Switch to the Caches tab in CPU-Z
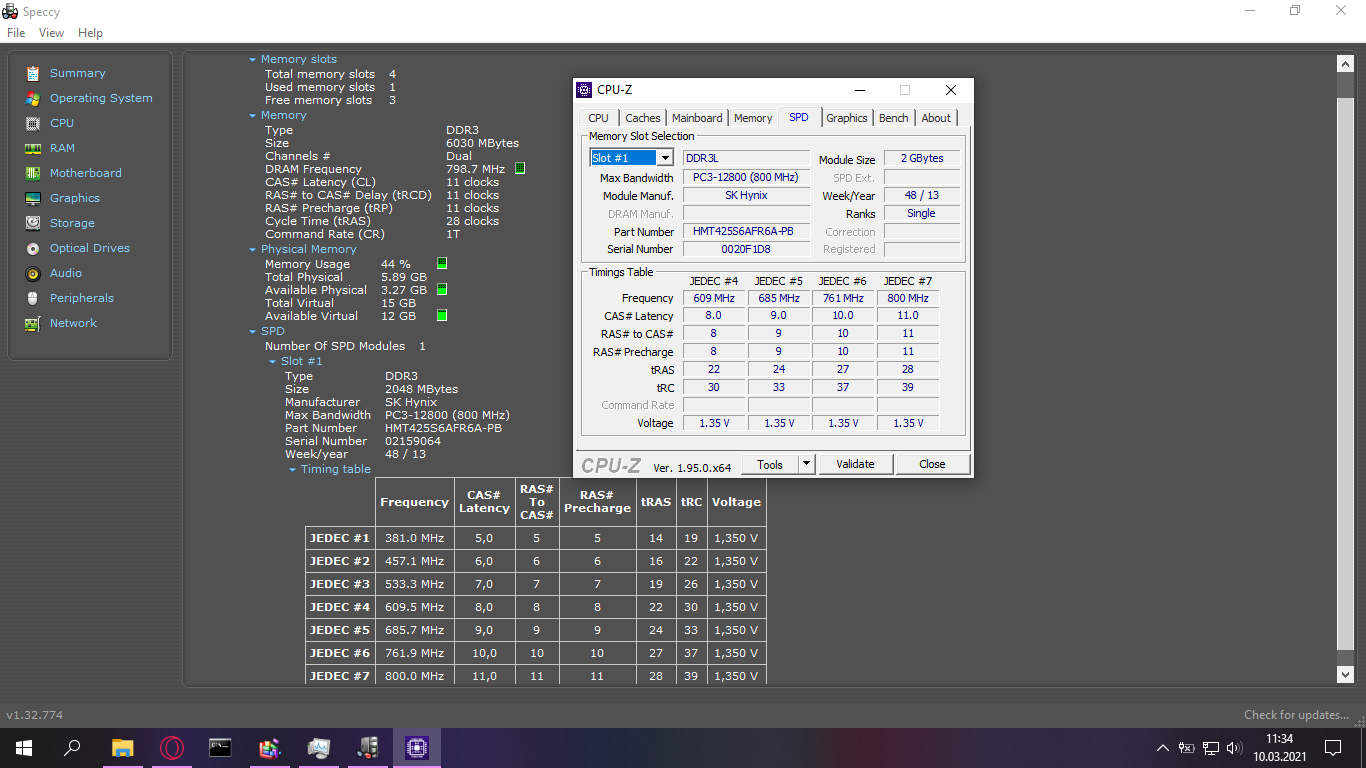Image resolution: width=1366 pixels, height=768 pixels. [x=642, y=118]
